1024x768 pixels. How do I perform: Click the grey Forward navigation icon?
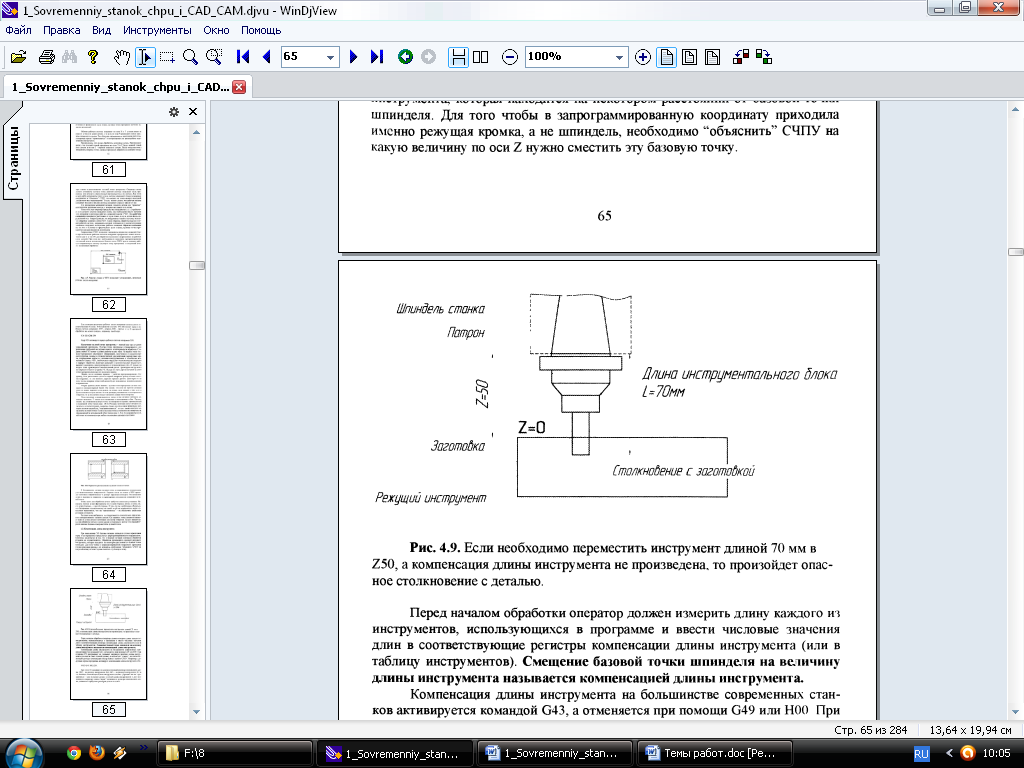point(428,57)
